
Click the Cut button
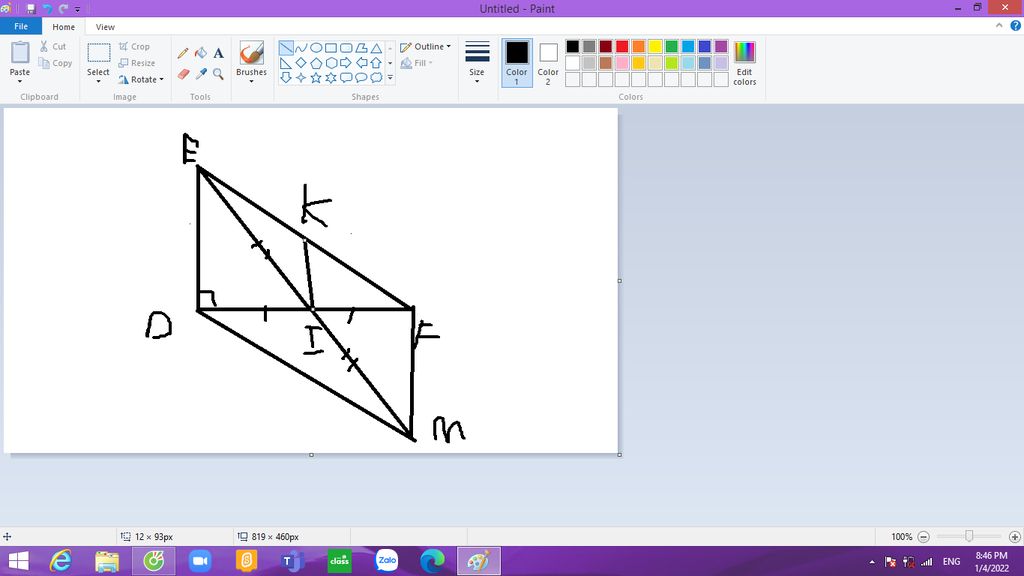(53, 46)
